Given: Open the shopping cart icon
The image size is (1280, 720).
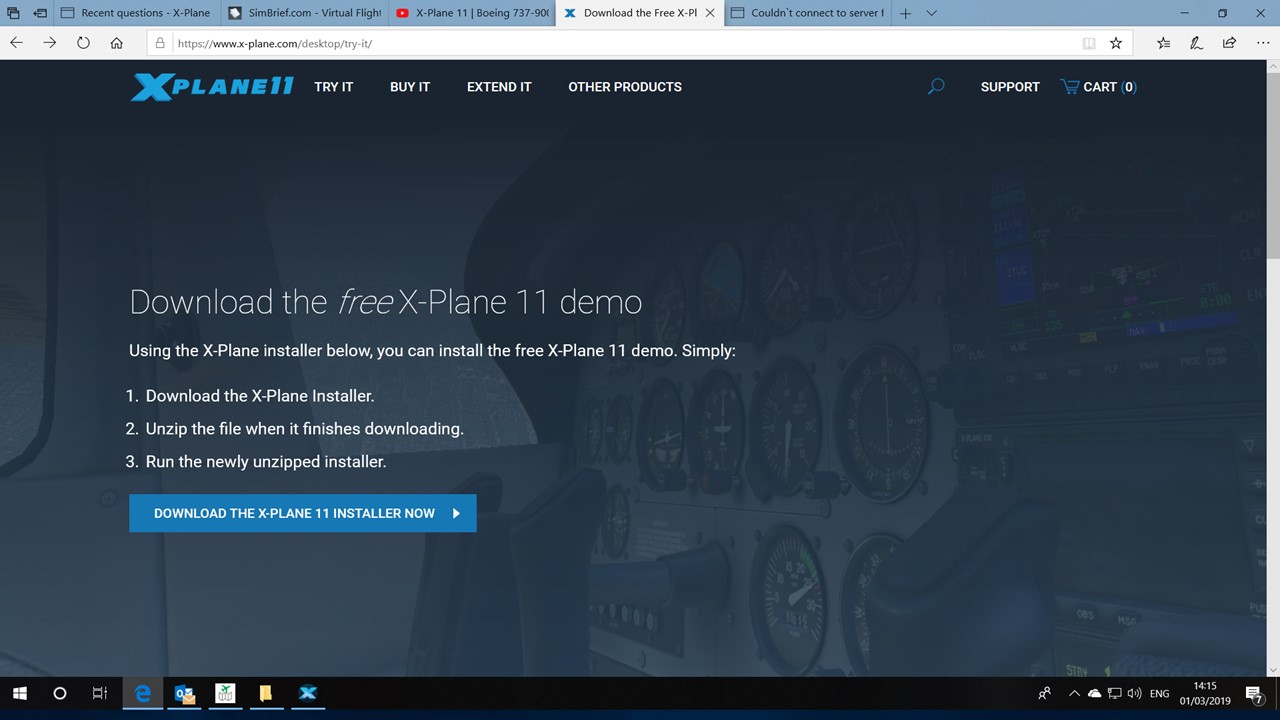Looking at the screenshot, I should pyautogui.click(x=1070, y=87).
